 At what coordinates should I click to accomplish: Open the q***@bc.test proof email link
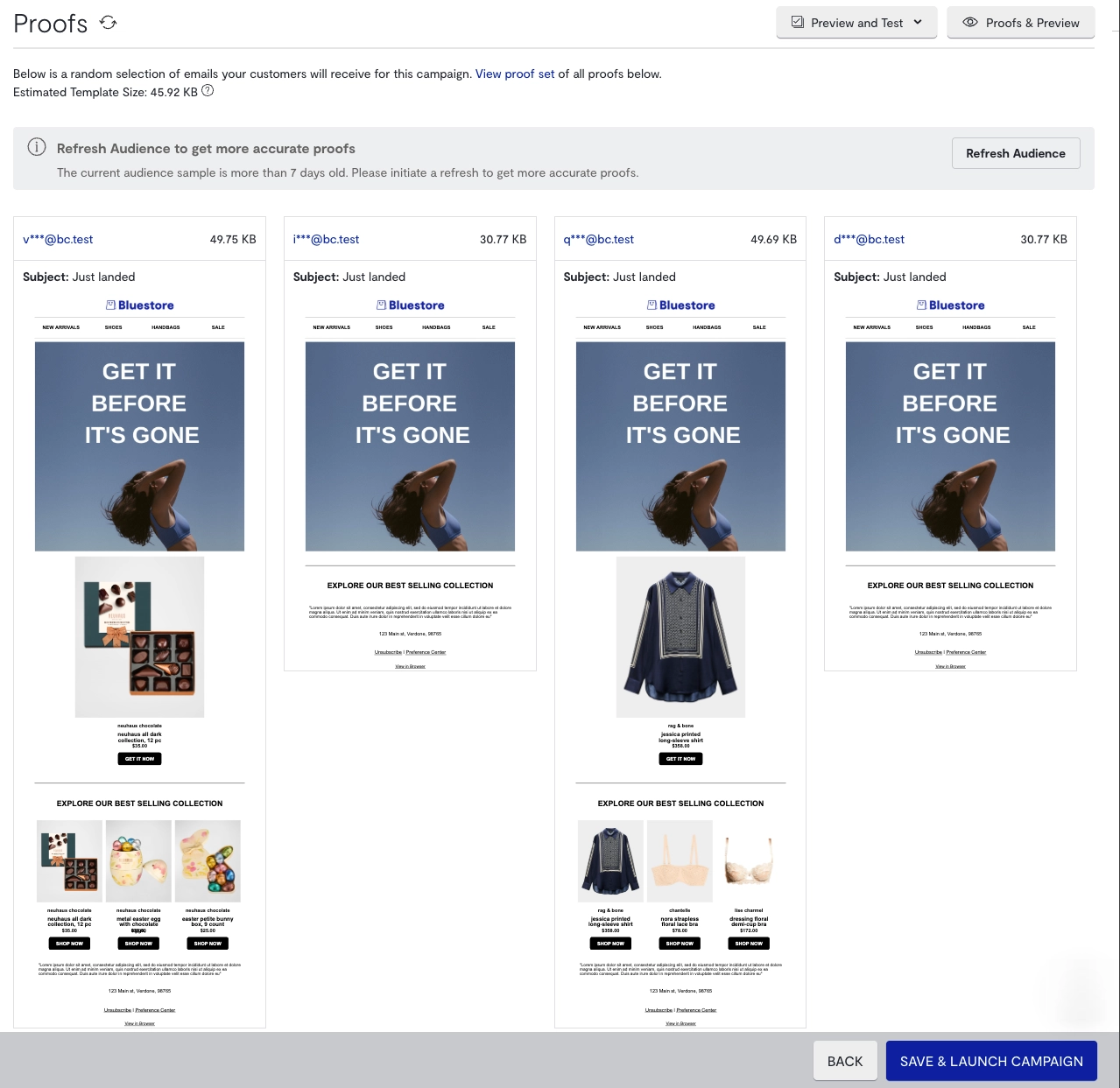click(599, 239)
